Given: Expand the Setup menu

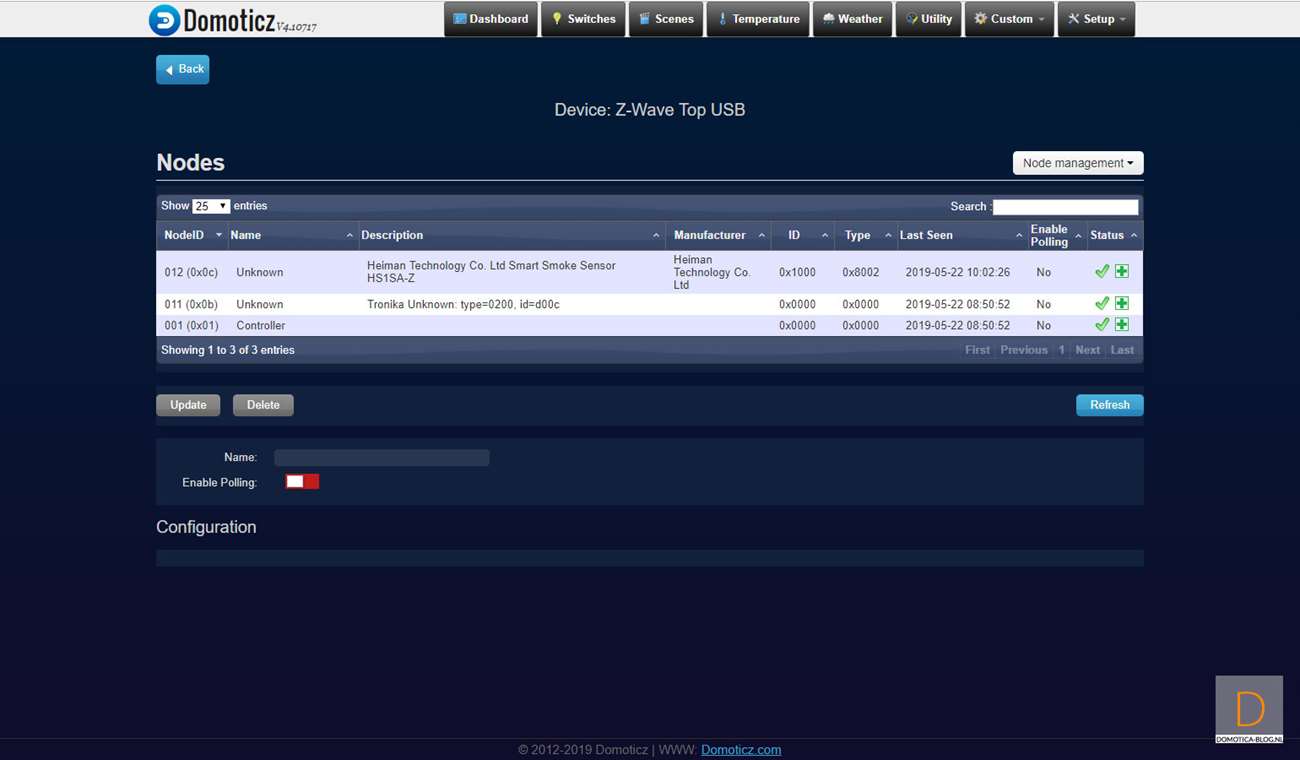Looking at the screenshot, I should click(1096, 19).
